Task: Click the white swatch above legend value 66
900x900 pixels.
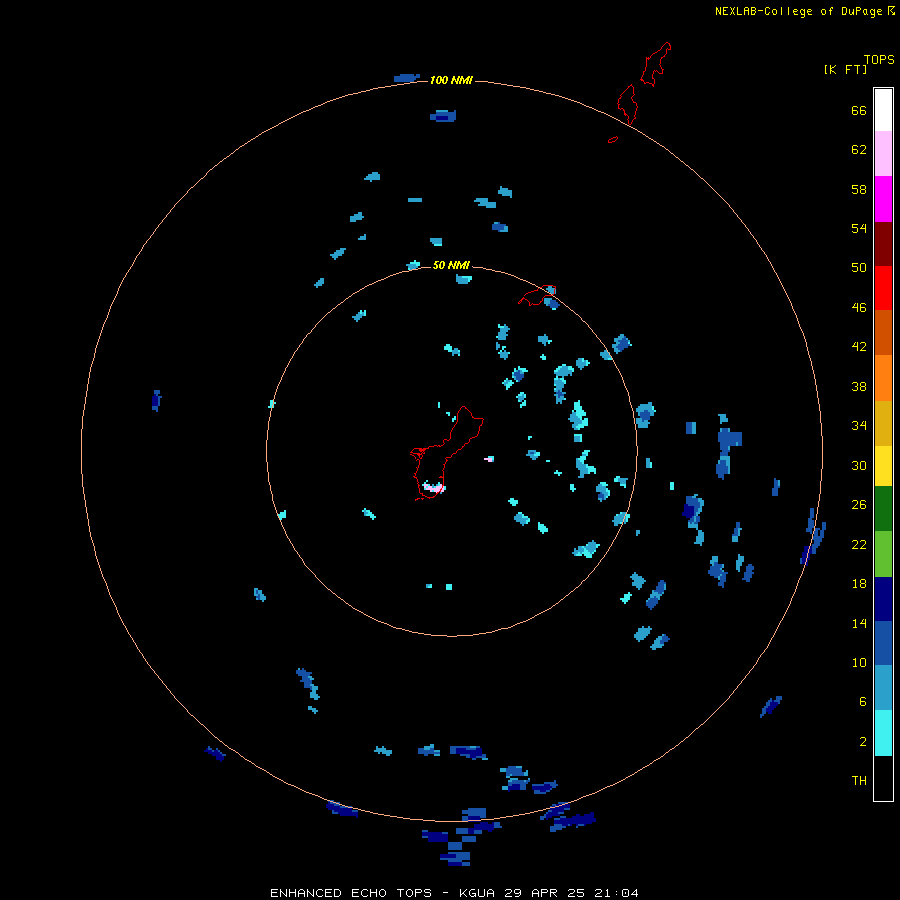Action: pyautogui.click(x=883, y=110)
